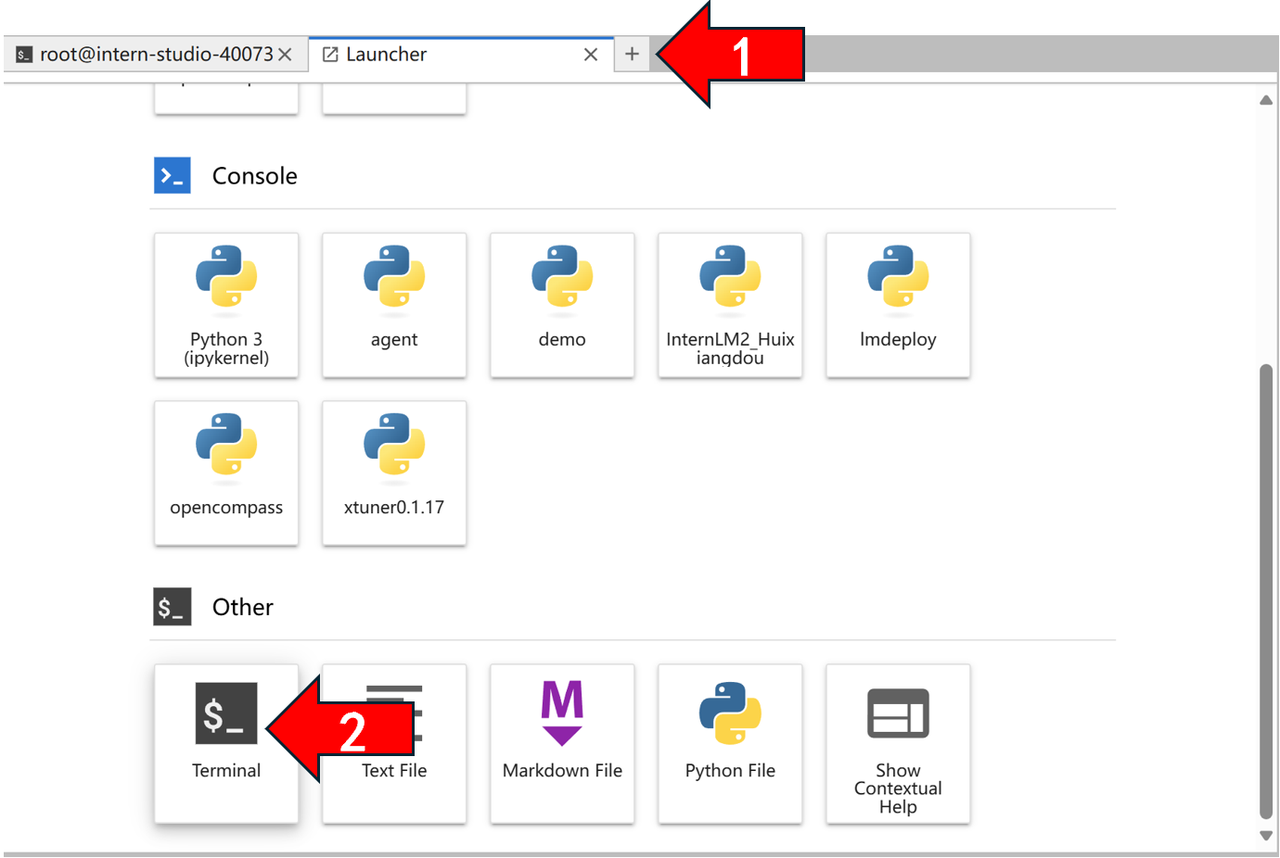The width and height of the screenshot is (1280, 858).
Task: Click the Console section heading text
Action: (255, 176)
